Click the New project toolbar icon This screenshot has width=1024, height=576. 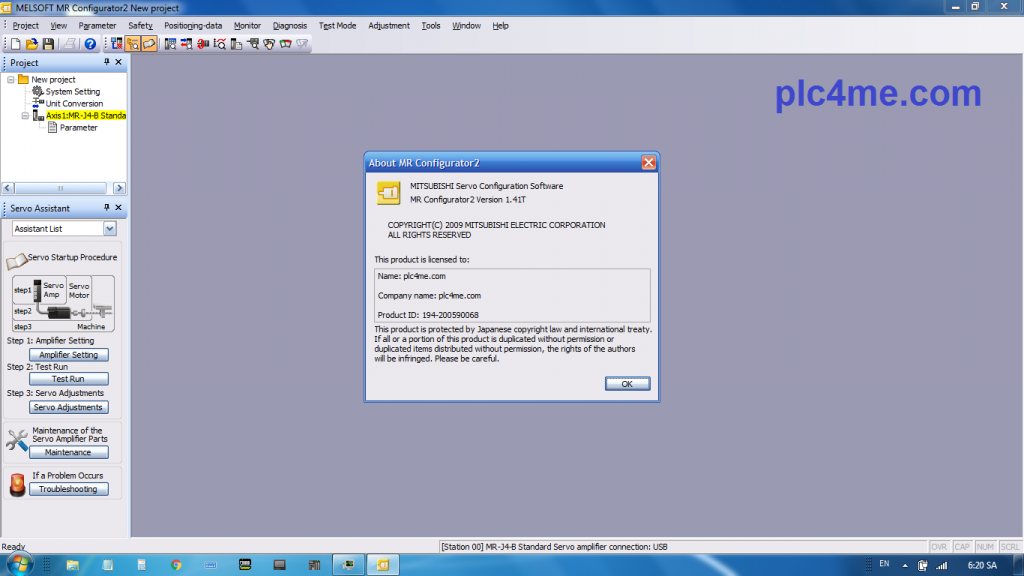pos(15,44)
